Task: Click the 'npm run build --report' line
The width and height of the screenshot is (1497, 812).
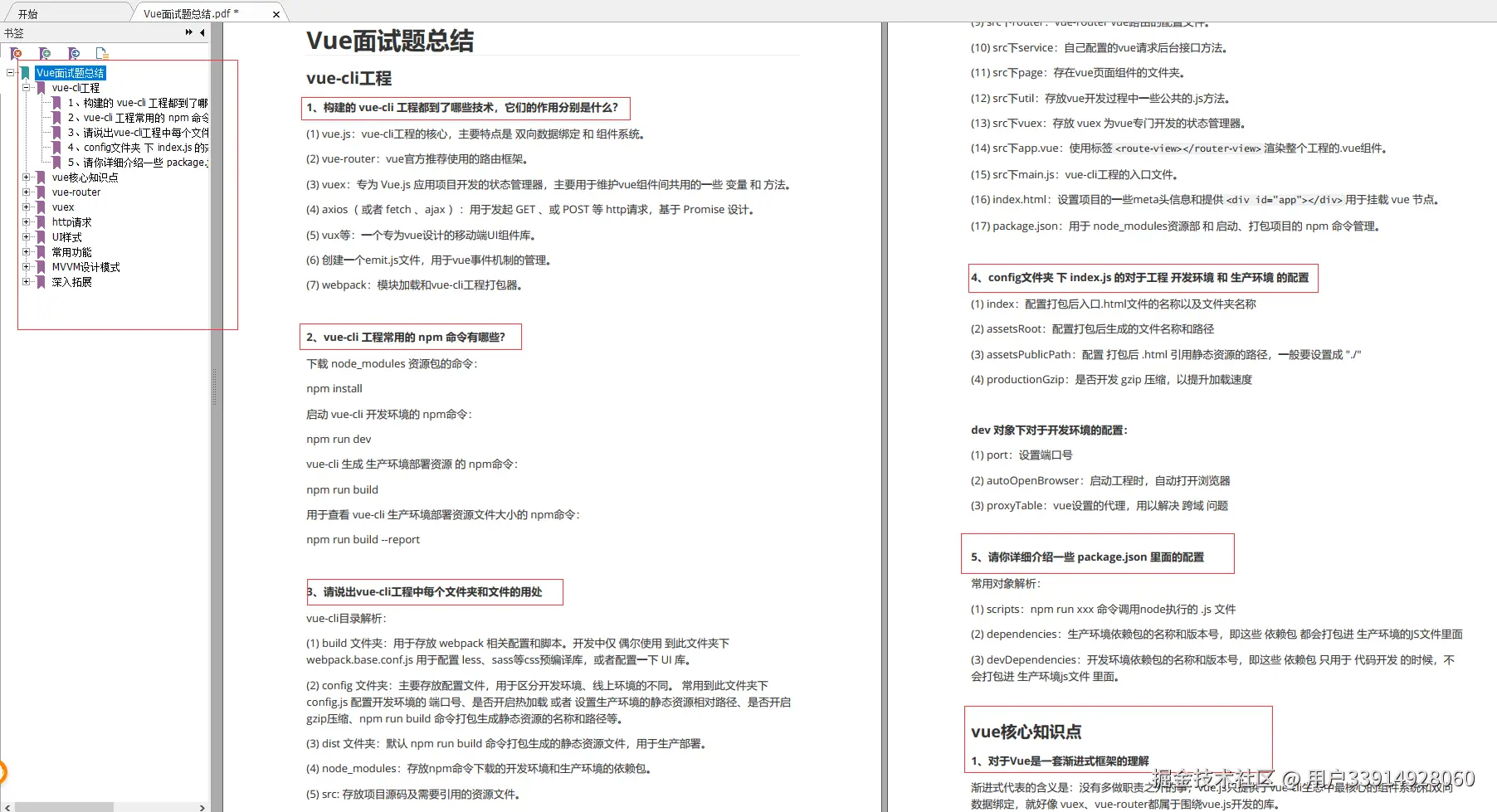Action: 363,539
